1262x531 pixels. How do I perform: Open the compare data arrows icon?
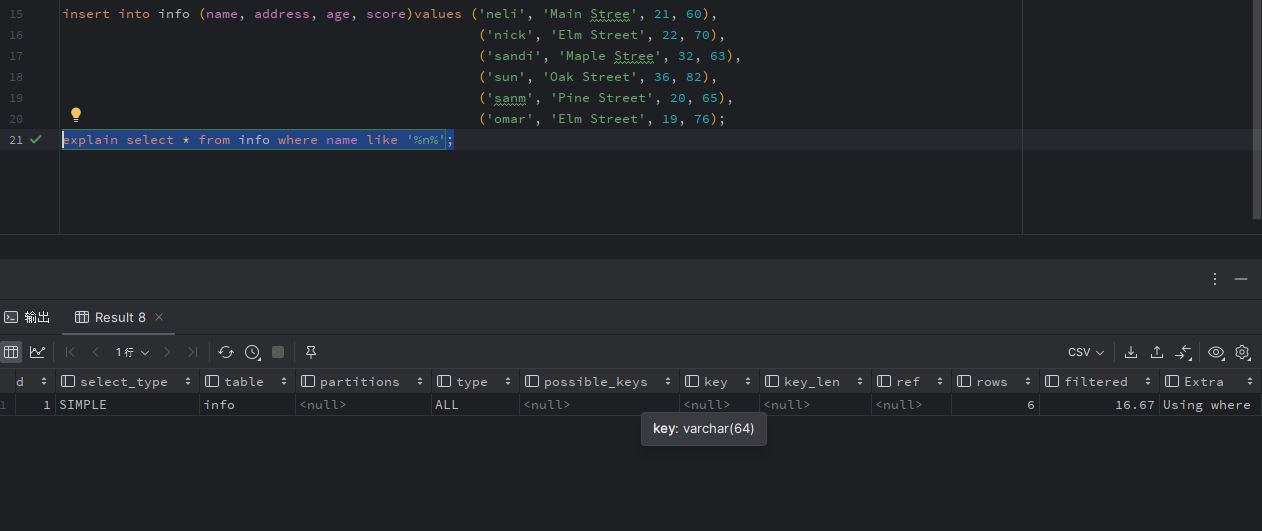click(1184, 352)
